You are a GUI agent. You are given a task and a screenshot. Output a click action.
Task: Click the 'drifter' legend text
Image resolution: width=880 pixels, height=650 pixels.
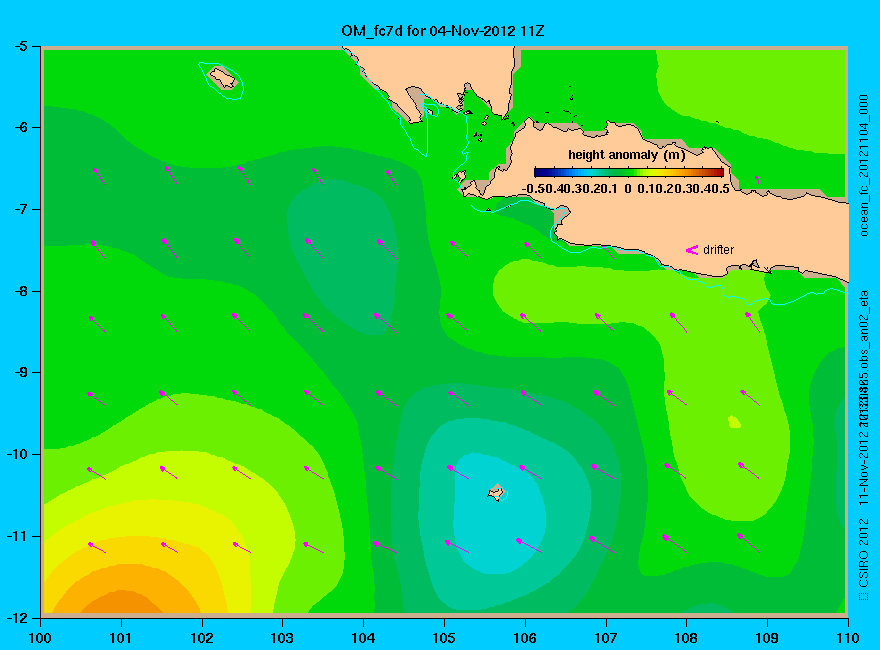(x=718, y=250)
